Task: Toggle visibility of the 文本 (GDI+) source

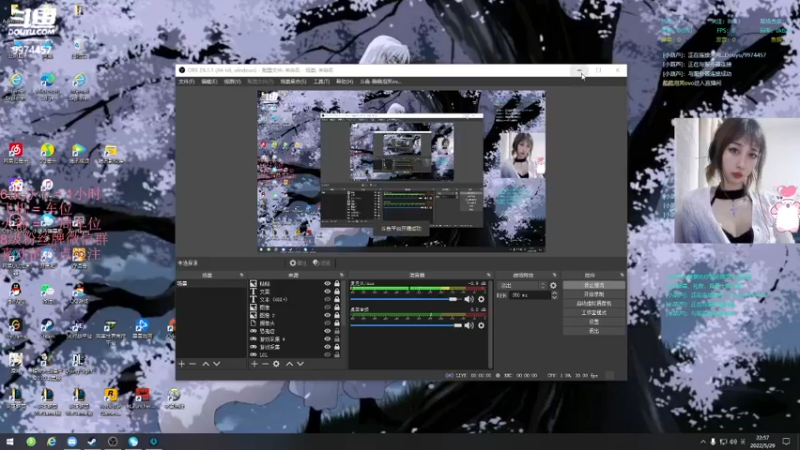Action: tap(328, 299)
